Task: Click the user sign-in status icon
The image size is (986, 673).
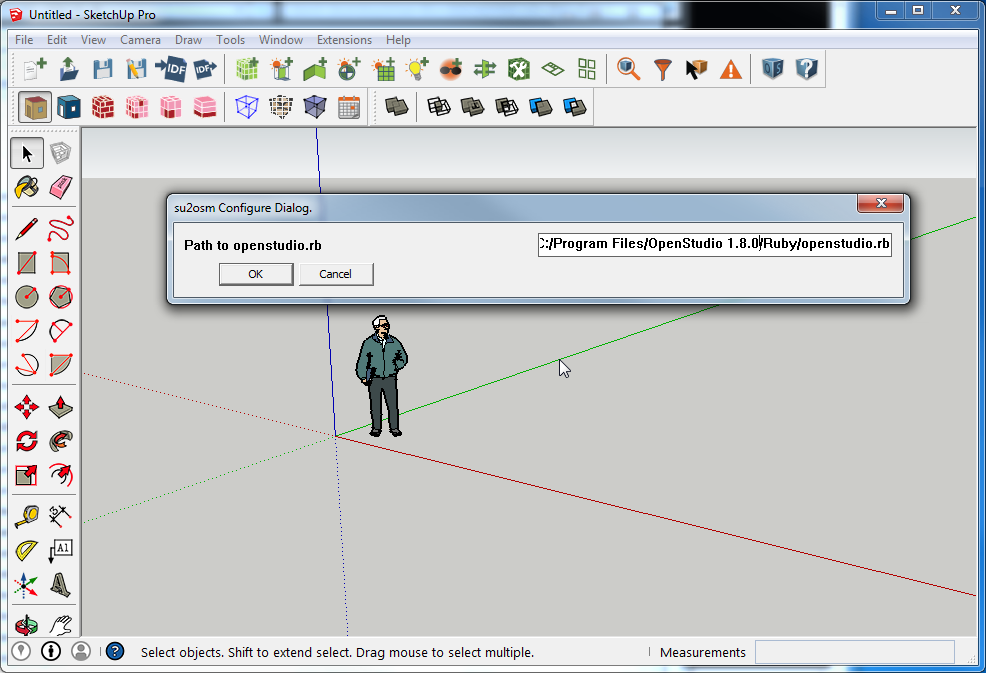Action: [81, 651]
